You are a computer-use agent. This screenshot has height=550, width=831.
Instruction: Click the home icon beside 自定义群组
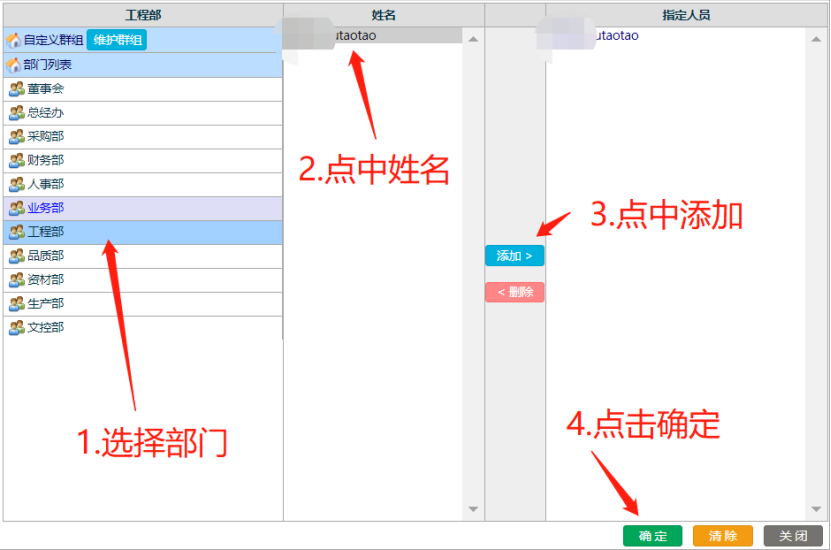point(14,41)
